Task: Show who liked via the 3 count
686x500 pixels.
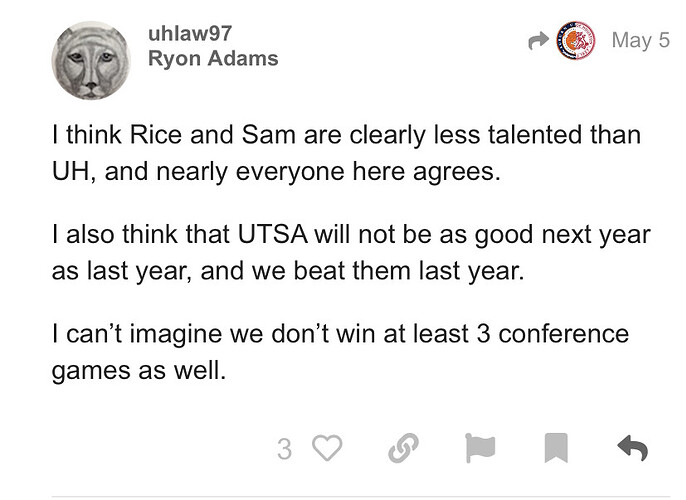Action: (284, 449)
